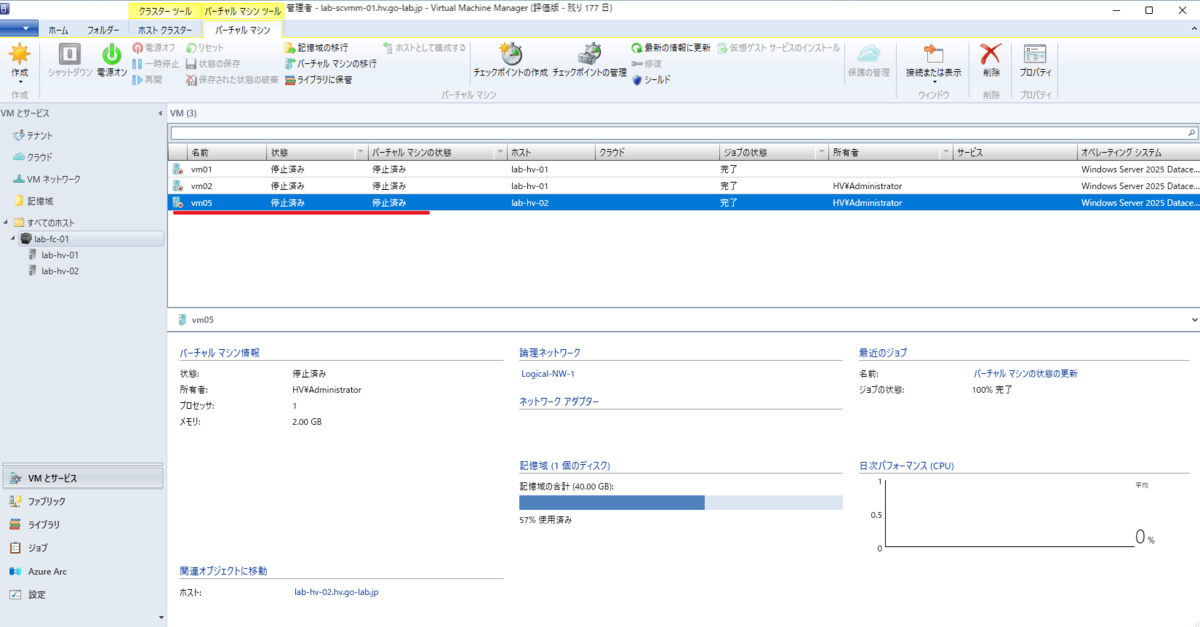Image resolution: width=1200 pixels, height=627 pixels.
Task: Switch to the フォルダー ribbon tab
Action: coord(103,30)
